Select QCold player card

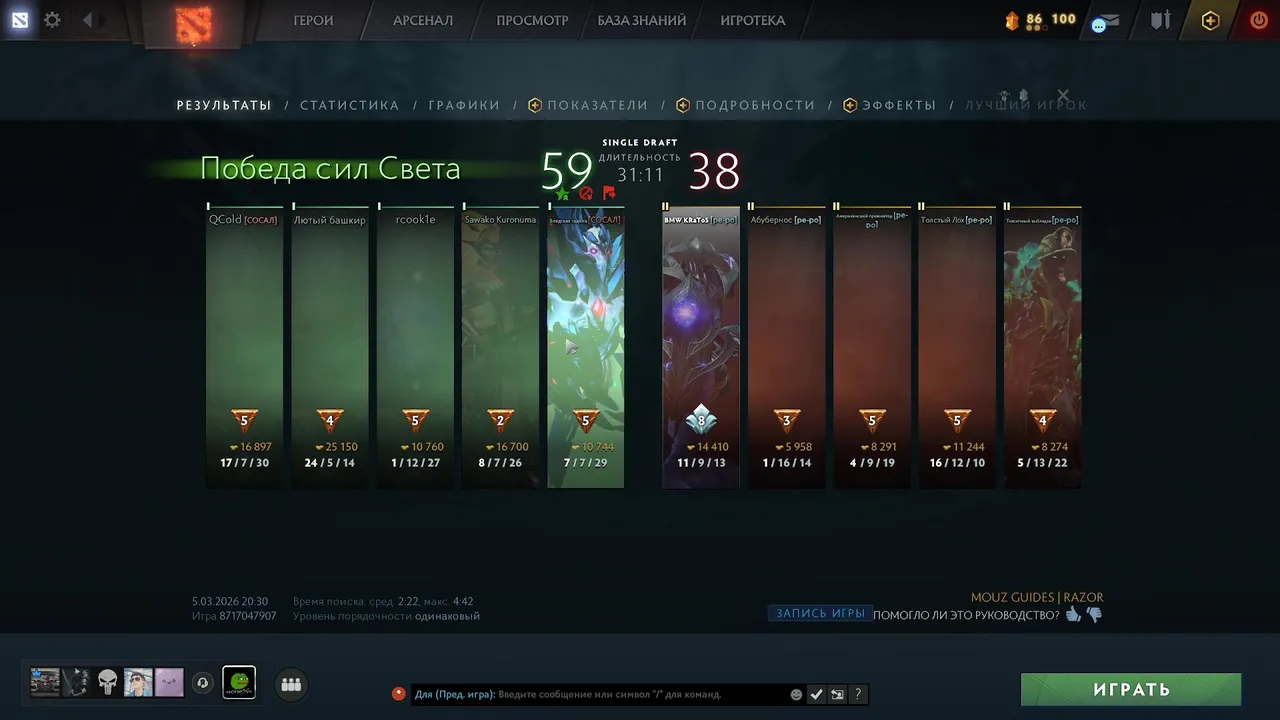coord(245,348)
